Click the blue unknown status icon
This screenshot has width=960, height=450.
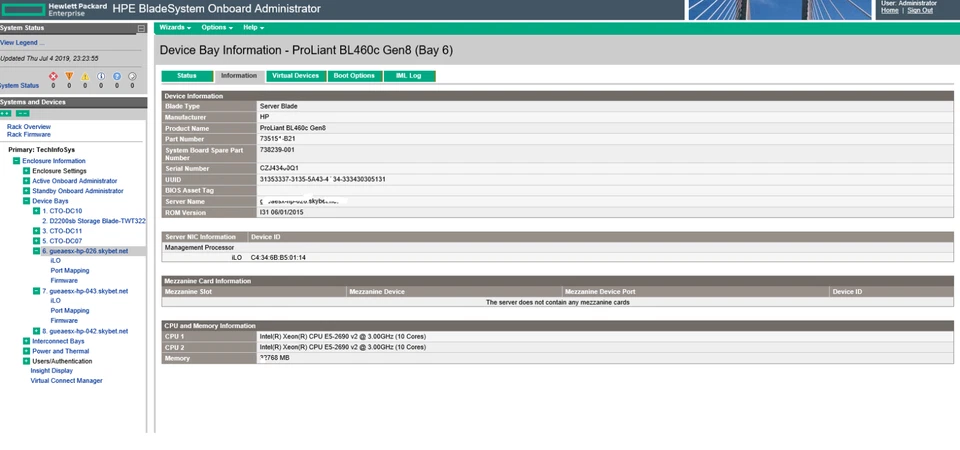tap(117, 77)
